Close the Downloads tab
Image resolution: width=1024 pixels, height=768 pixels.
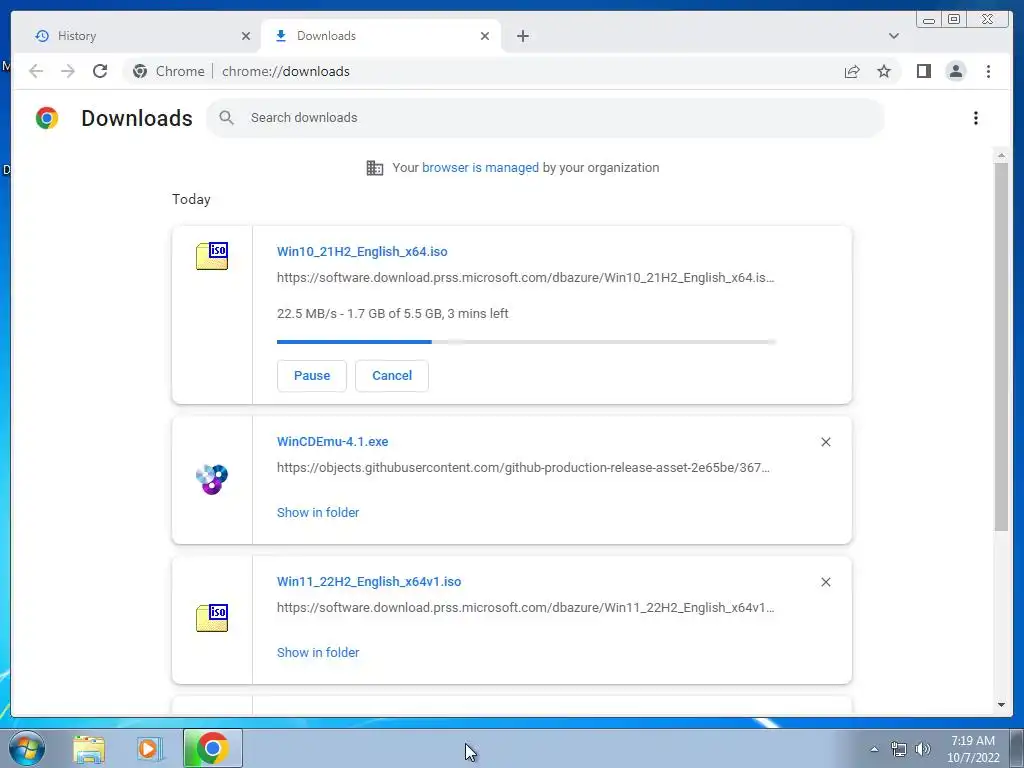pyautogui.click(x=485, y=36)
